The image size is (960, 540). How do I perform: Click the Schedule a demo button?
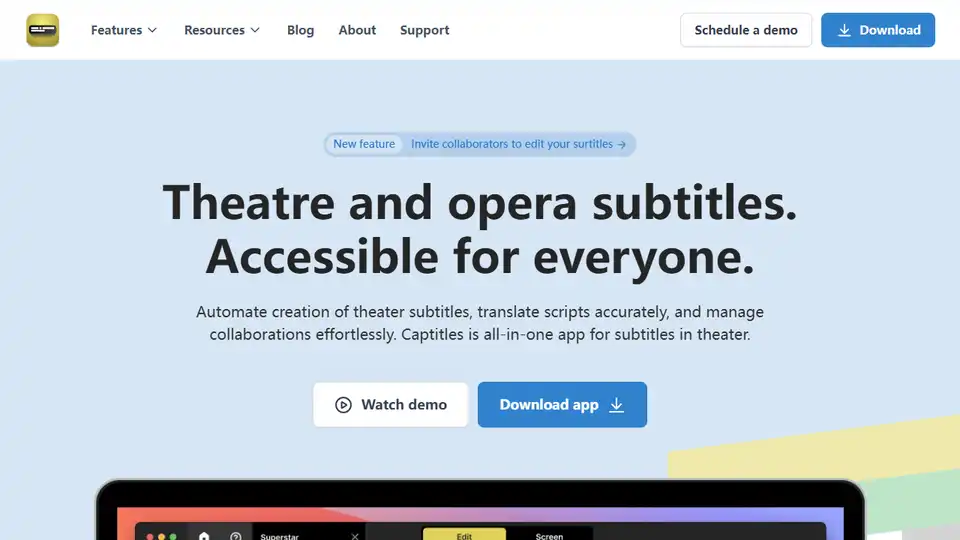[x=746, y=30]
